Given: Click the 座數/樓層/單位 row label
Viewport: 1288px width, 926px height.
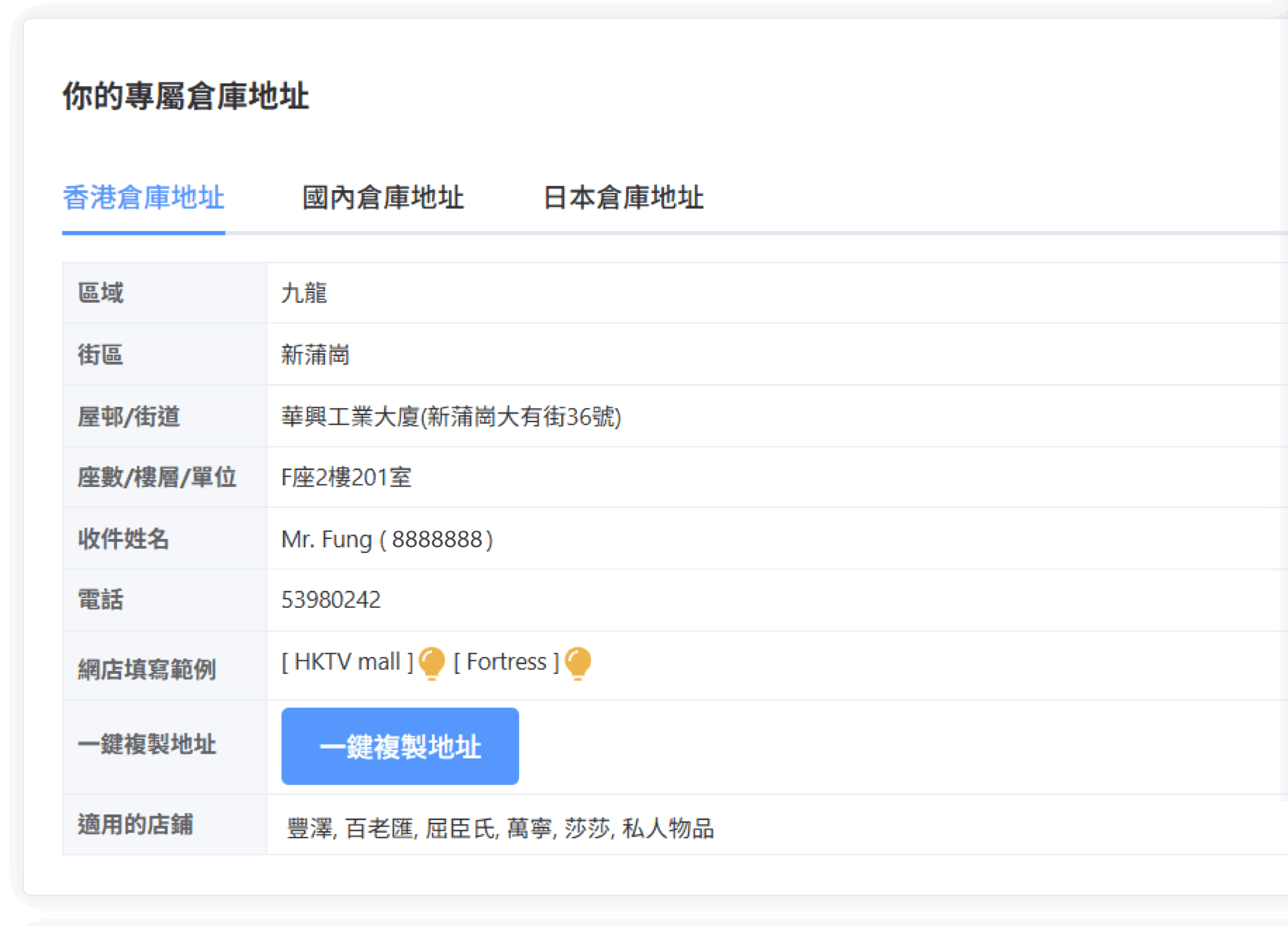Looking at the screenshot, I should [x=157, y=477].
